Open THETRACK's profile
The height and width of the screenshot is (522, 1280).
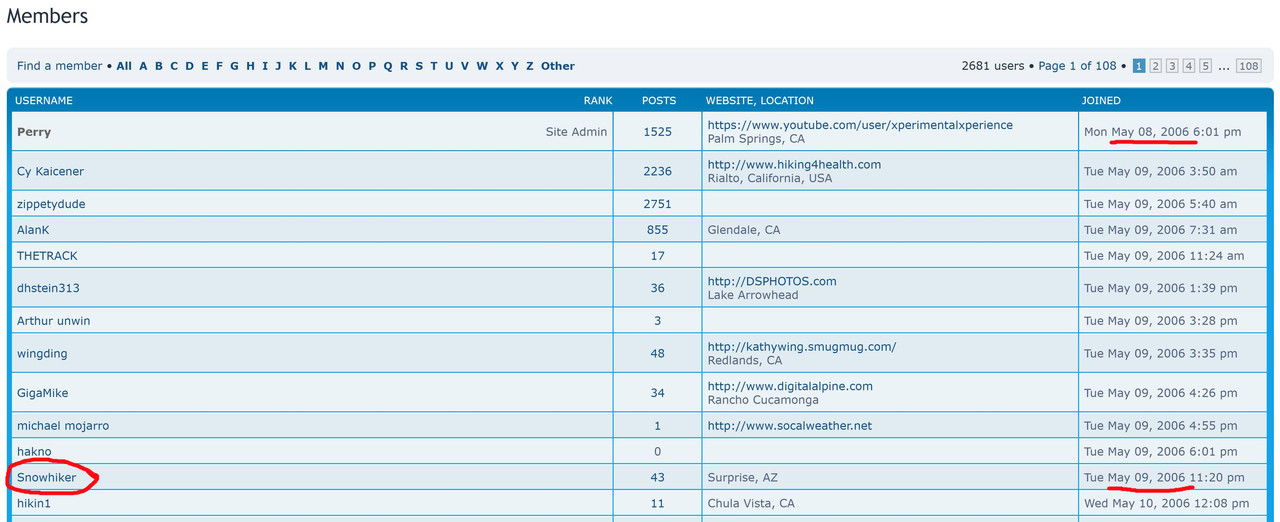(47, 256)
